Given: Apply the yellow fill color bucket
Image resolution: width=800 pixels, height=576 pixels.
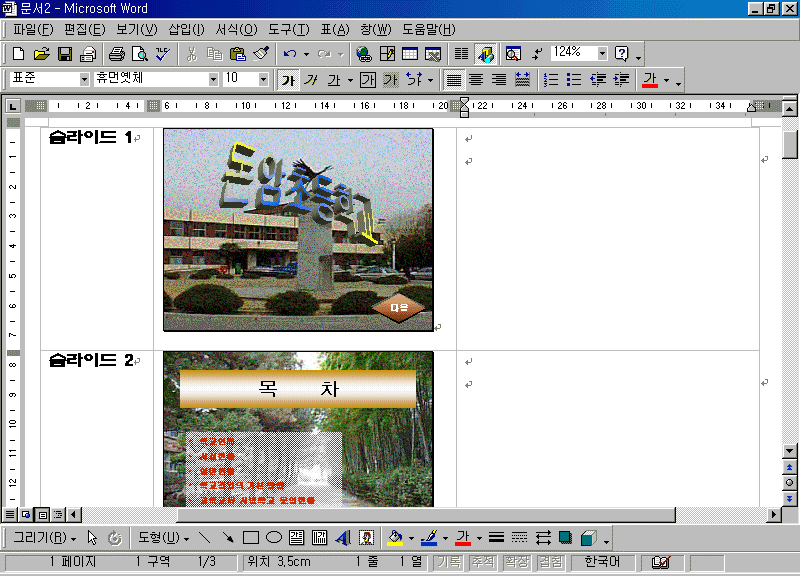Looking at the screenshot, I should [x=394, y=537].
